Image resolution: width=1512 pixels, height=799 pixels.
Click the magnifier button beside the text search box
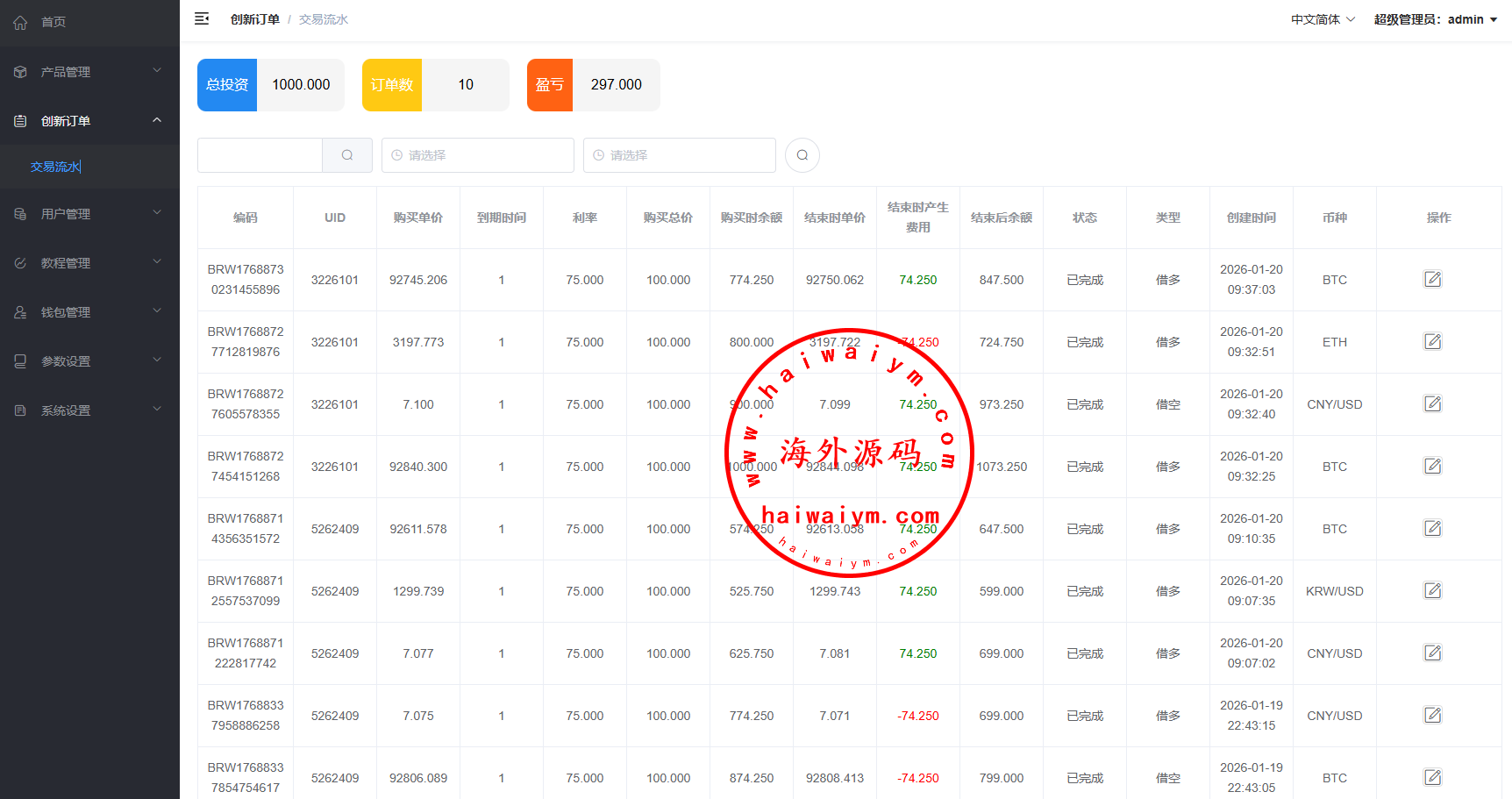click(347, 155)
